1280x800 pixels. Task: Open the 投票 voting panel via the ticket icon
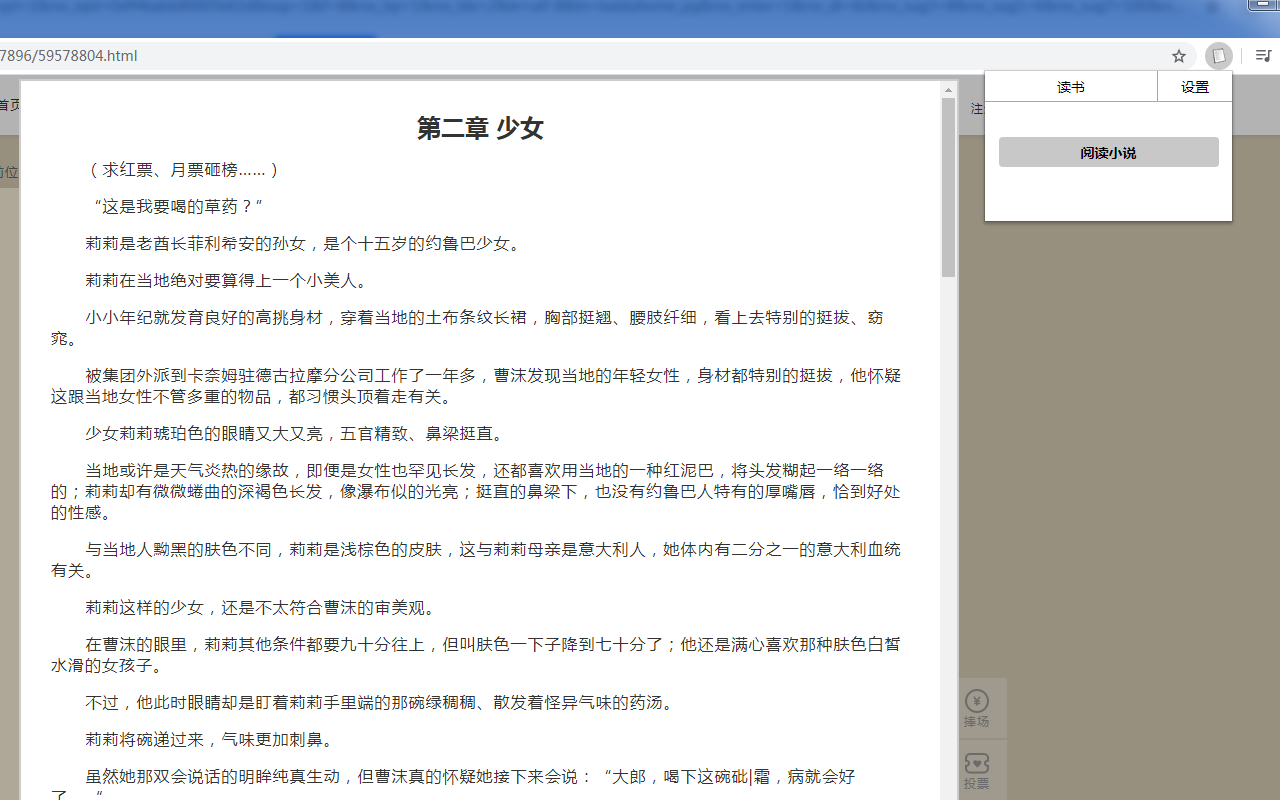click(x=977, y=765)
